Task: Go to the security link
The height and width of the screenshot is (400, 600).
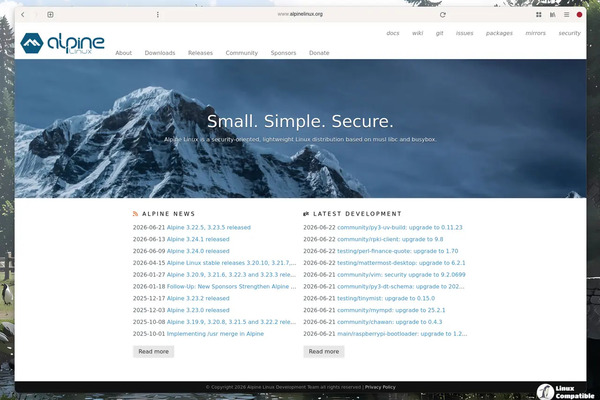Action: 569,33
